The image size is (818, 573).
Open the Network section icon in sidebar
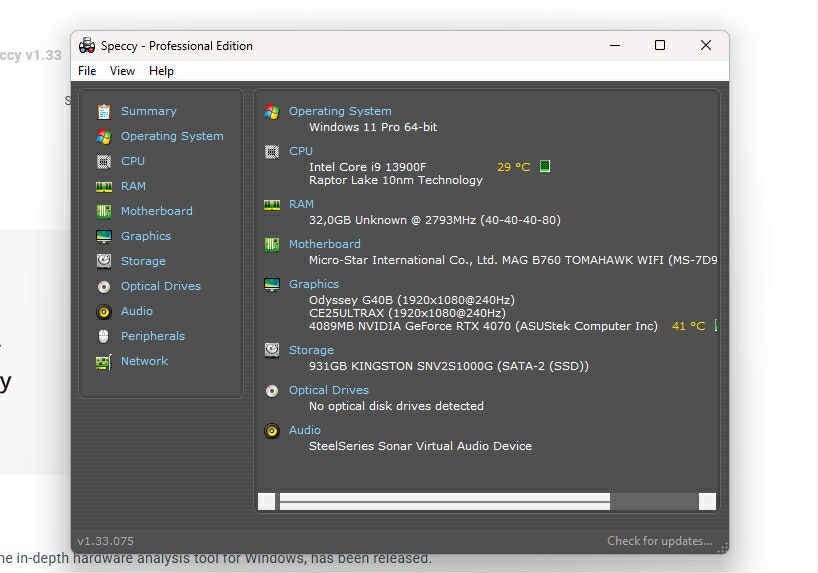104,361
